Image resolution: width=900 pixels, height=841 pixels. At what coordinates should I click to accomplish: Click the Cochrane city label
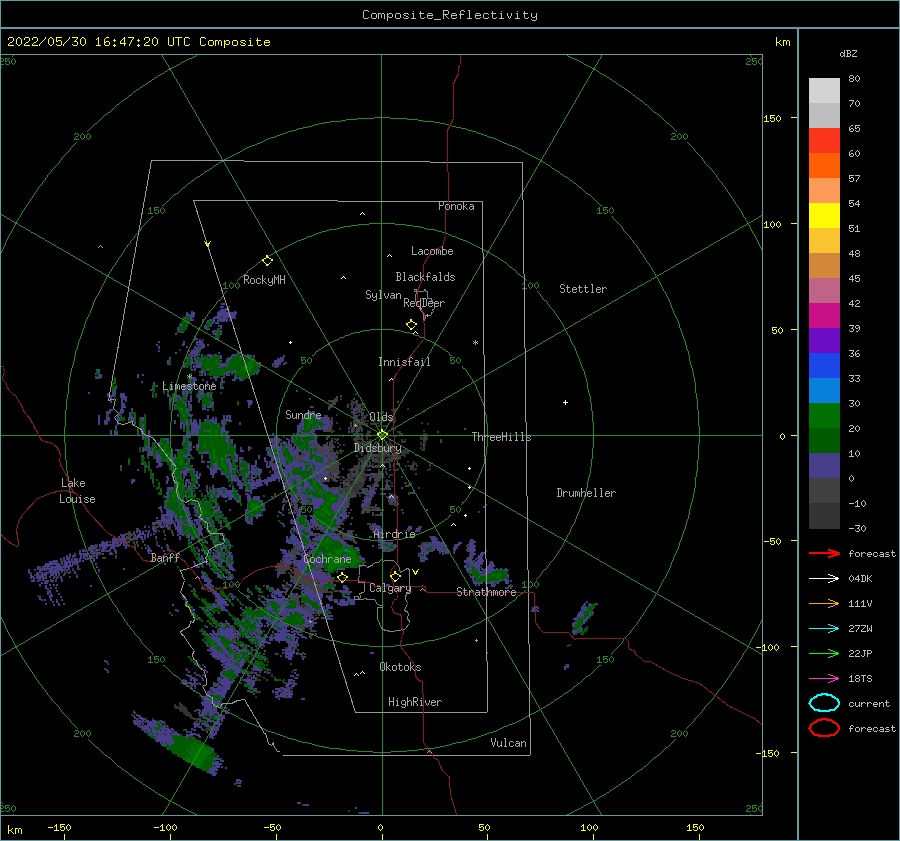[x=327, y=559]
